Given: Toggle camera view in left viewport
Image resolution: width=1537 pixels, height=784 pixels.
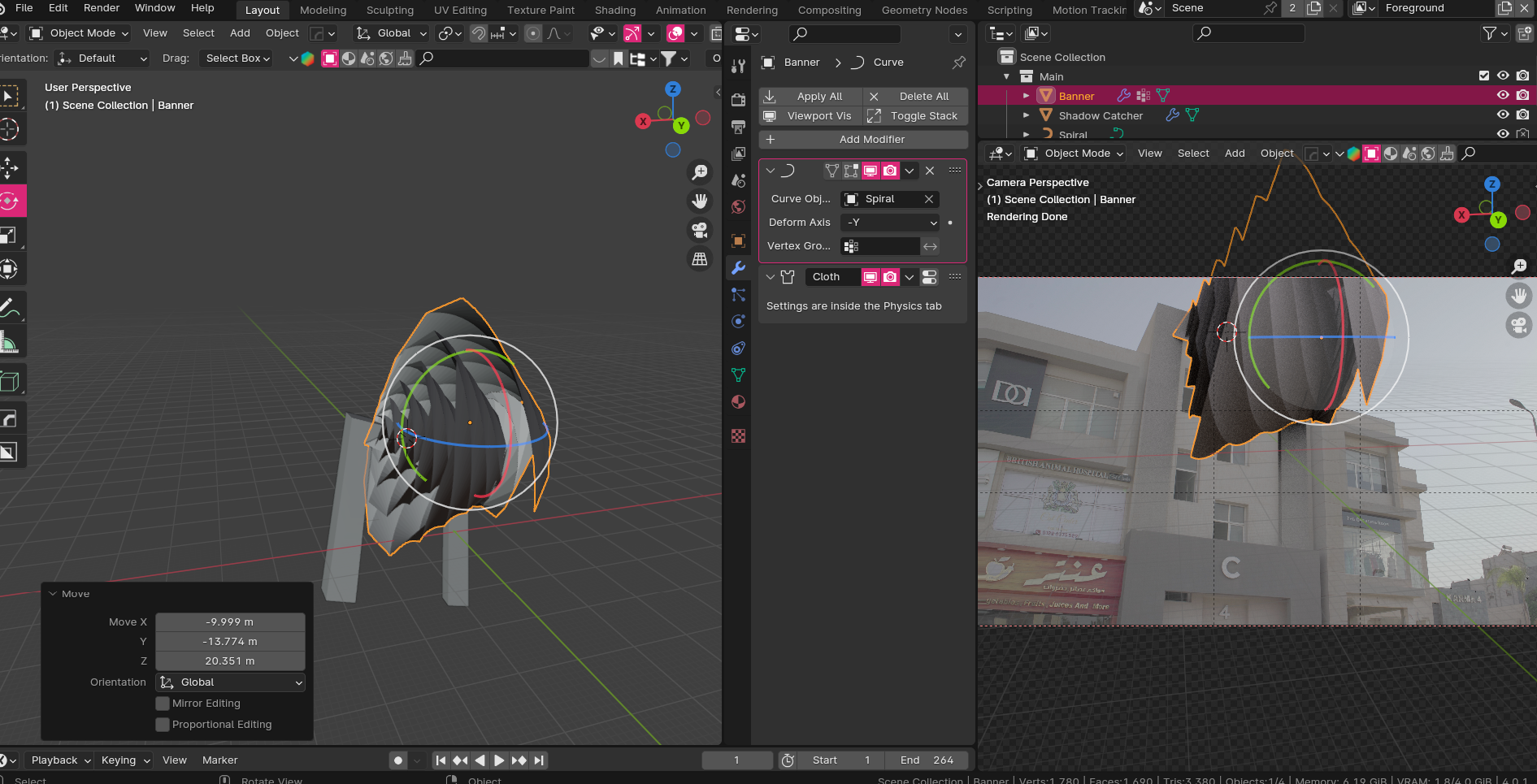Looking at the screenshot, I should coord(699,230).
